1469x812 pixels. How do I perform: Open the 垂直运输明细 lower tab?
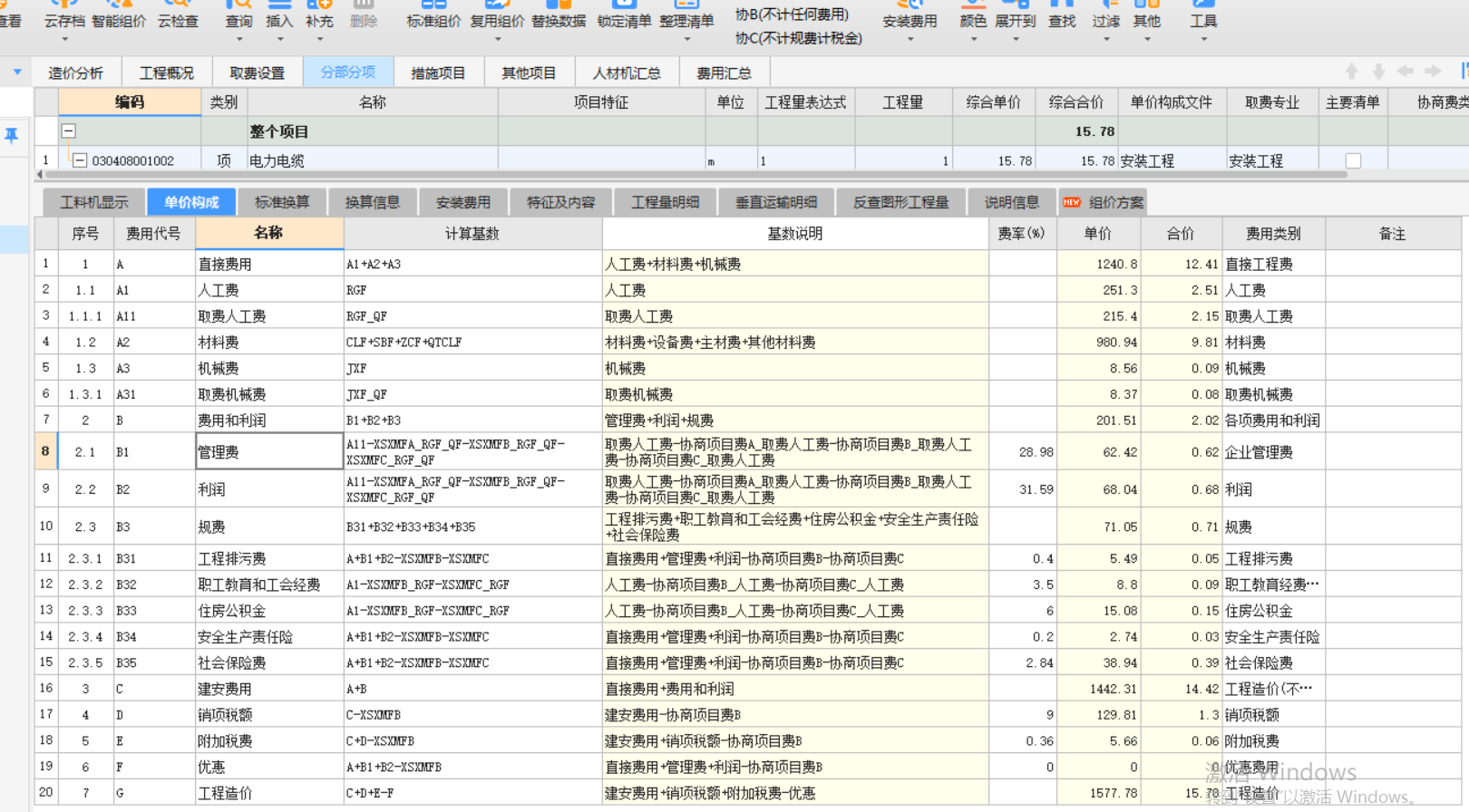tap(776, 202)
